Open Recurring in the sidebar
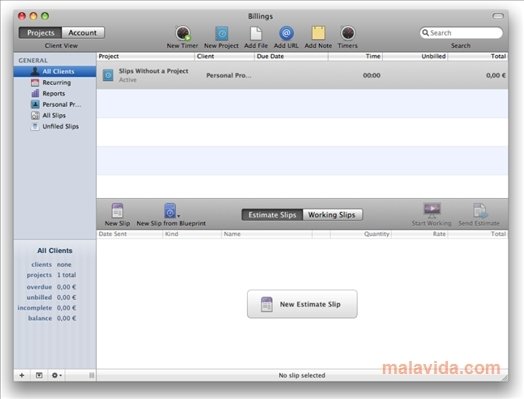The image size is (524, 399). [55, 83]
